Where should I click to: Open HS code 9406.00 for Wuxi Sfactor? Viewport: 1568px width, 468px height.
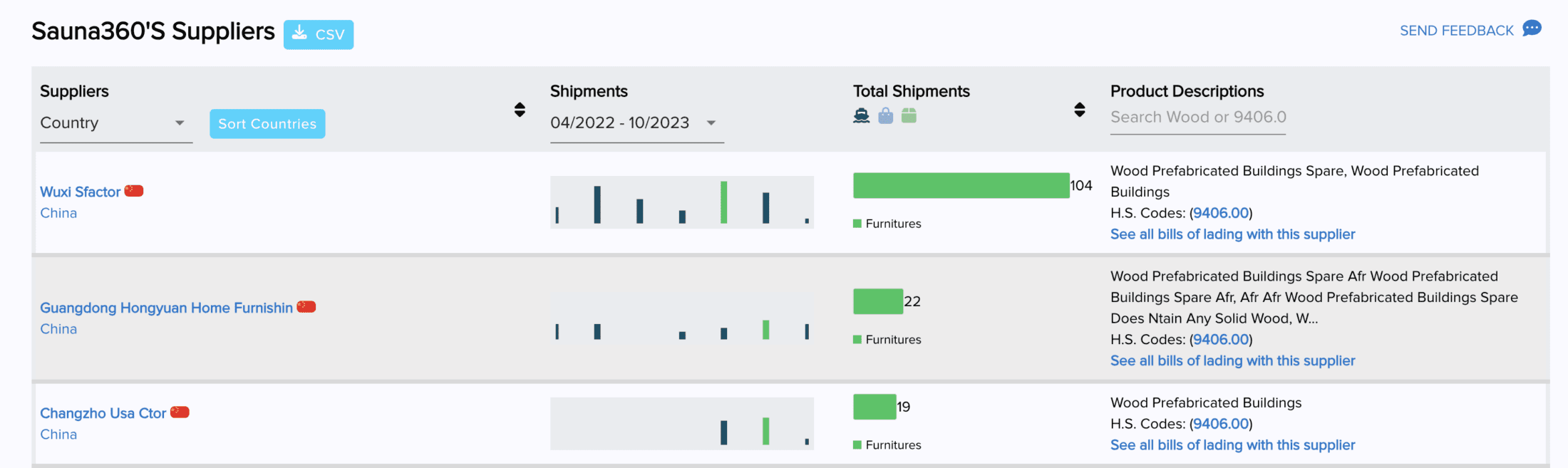pyautogui.click(x=1221, y=213)
